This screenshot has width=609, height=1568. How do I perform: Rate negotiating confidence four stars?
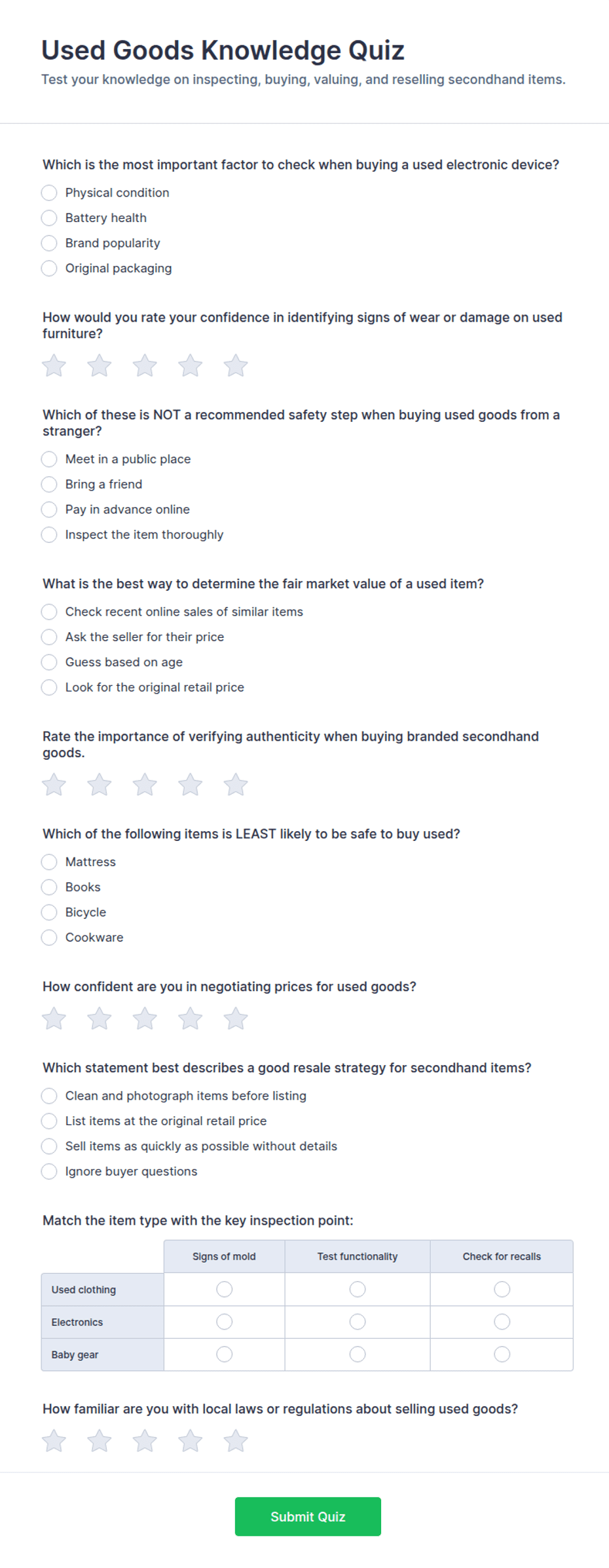tap(191, 1018)
